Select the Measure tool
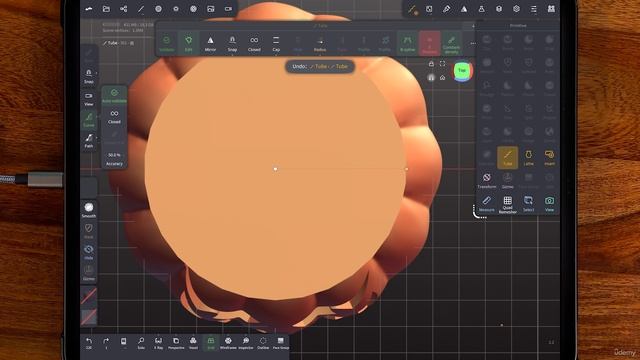This screenshot has height=360, width=640. pos(487,203)
